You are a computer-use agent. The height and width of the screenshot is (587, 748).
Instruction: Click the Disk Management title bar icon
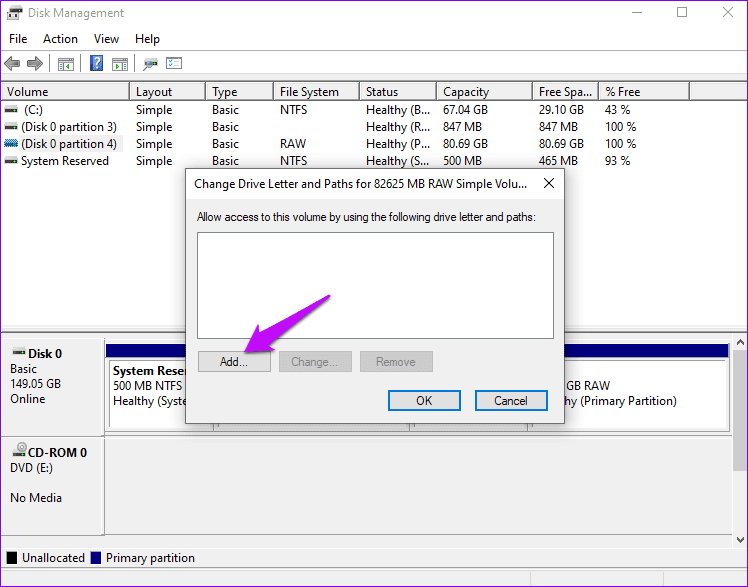pos(14,13)
